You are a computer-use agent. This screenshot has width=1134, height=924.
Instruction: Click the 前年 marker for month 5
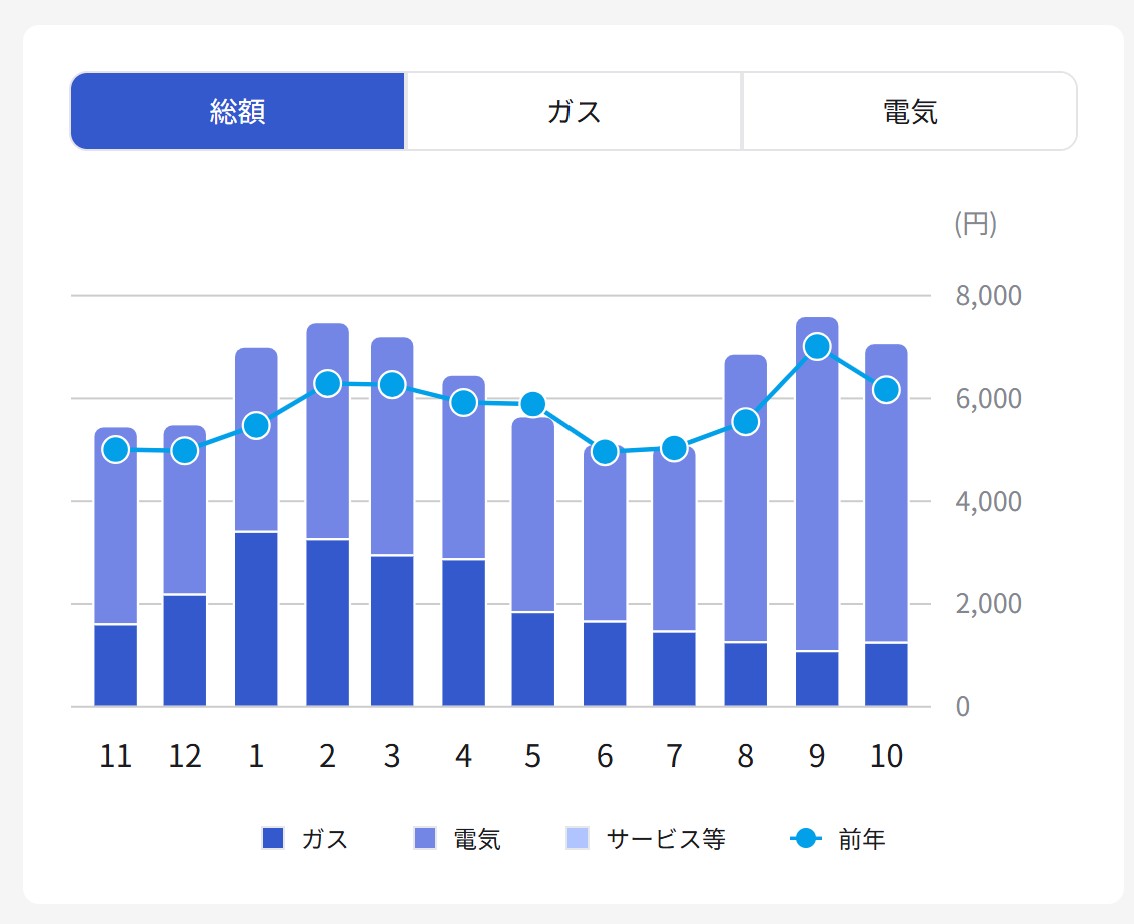(532, 404)
